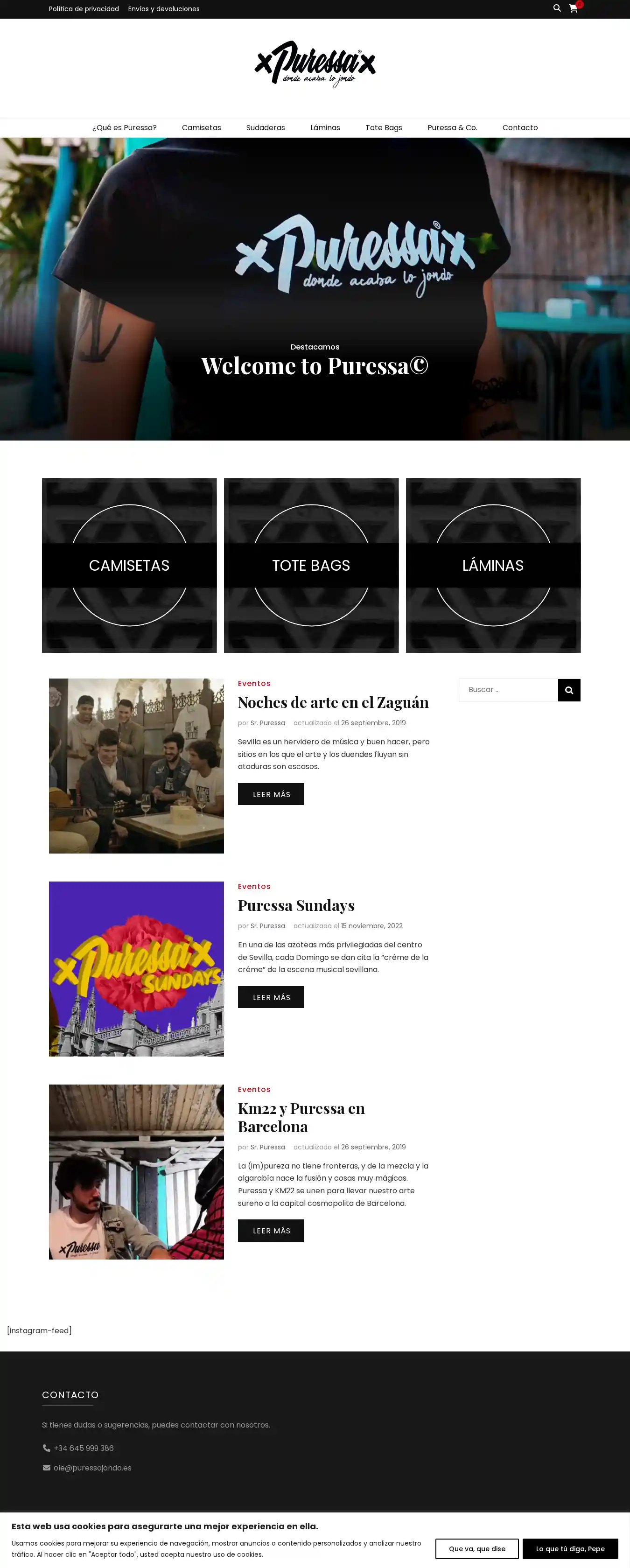Open the Camisetas menu item
Screen dimensions: 630x1568
point(202,128)
